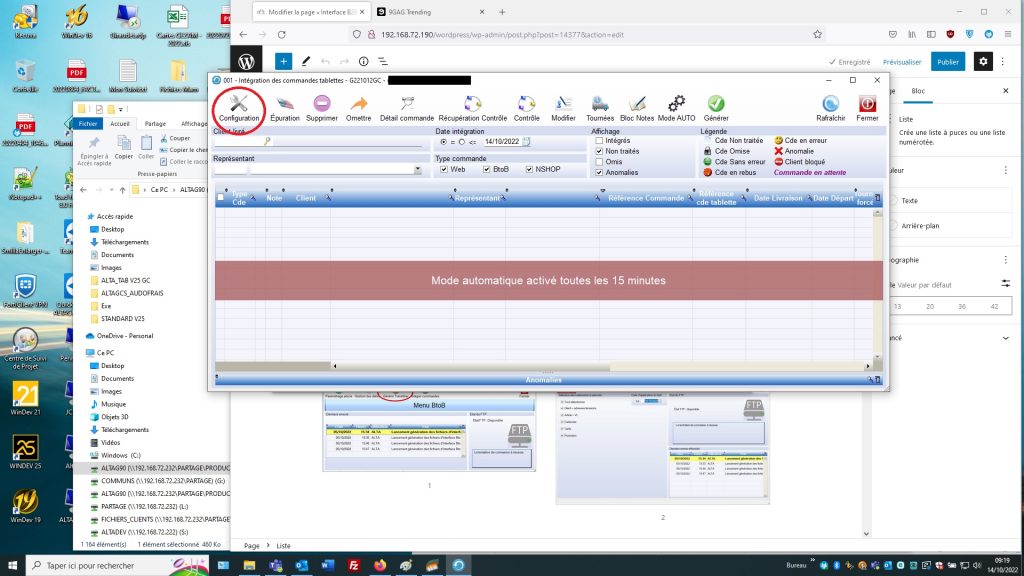The width and height of the screenshot is (1024, 576).
Task: Open the Configuration tool
Action: coord(239,107)
